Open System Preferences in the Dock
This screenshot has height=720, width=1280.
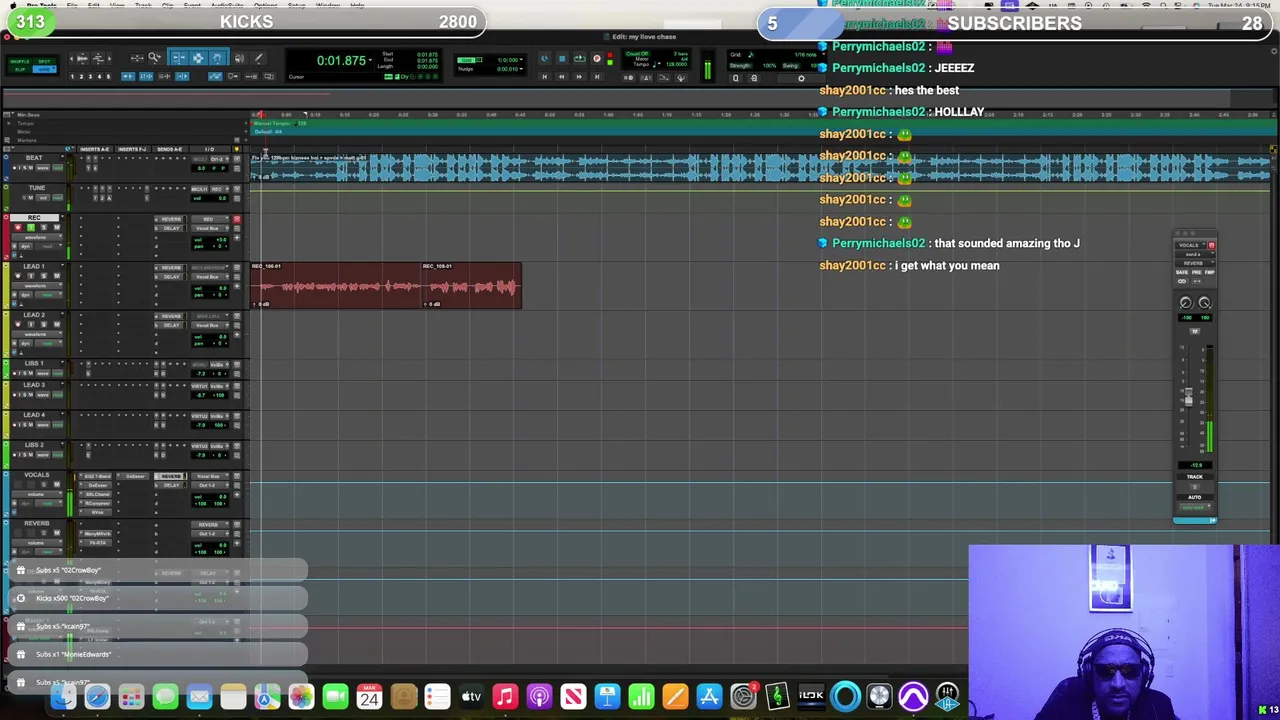(x=743, y=695)
